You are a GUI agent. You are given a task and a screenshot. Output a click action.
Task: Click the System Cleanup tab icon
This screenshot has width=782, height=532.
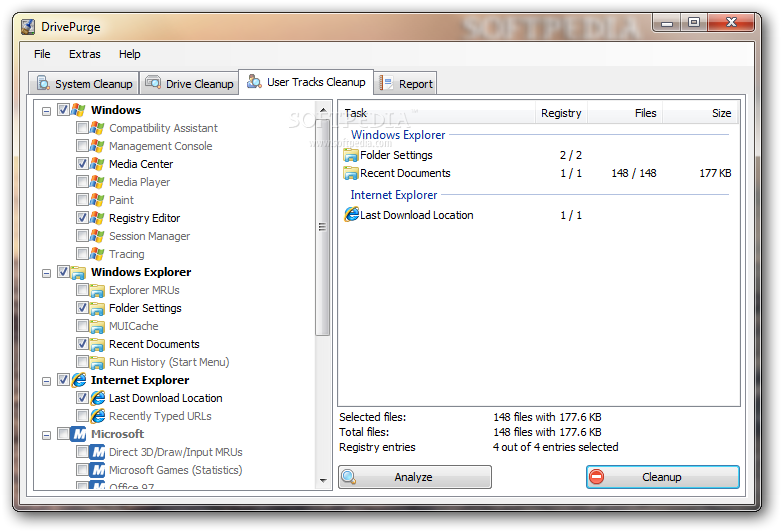[43, 83]
